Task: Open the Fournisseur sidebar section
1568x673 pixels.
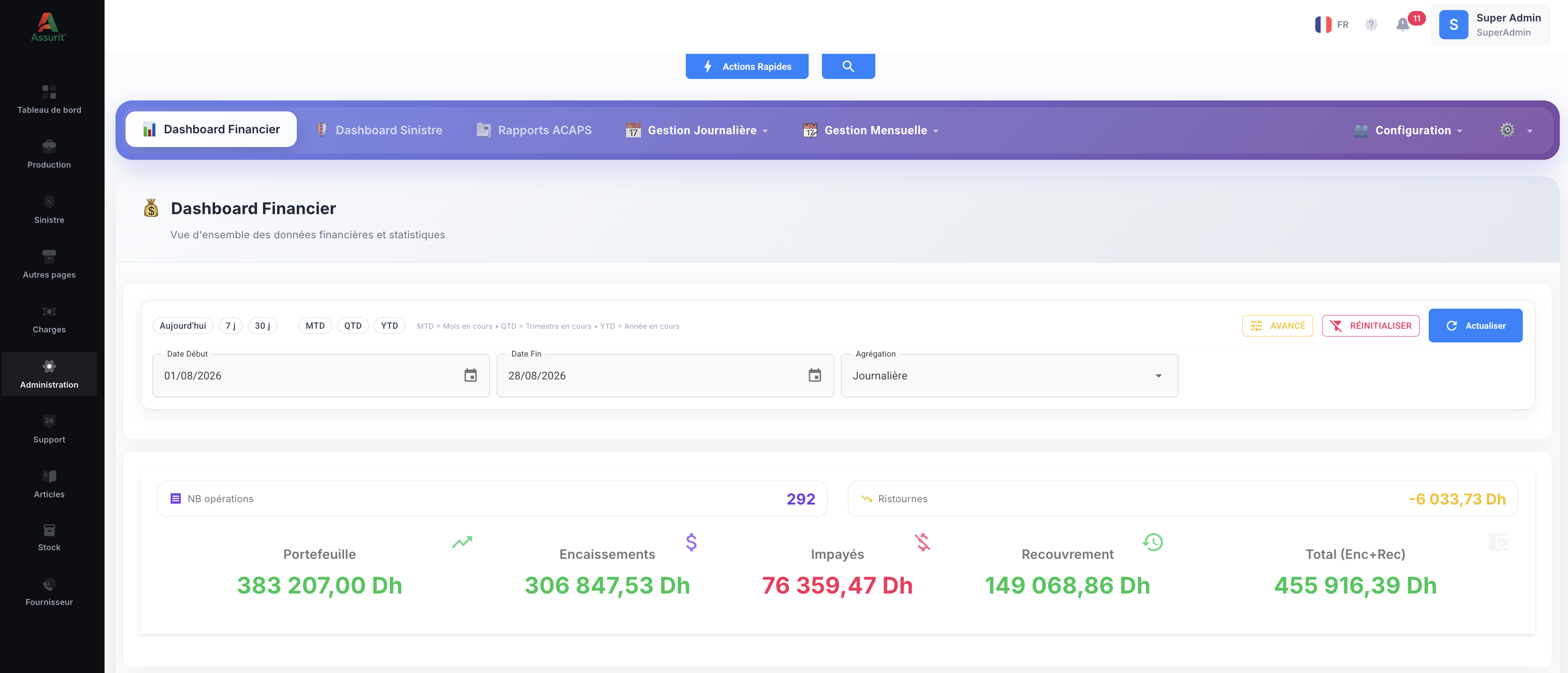Action: click(x=49, y=592)
